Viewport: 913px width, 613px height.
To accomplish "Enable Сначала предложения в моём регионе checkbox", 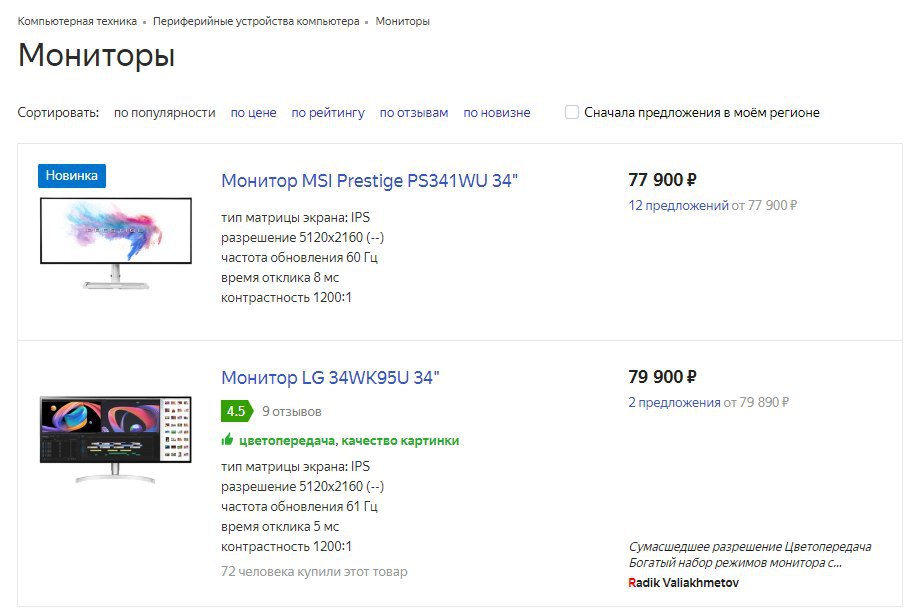I will pyautogui.click(x=572, y=112).
